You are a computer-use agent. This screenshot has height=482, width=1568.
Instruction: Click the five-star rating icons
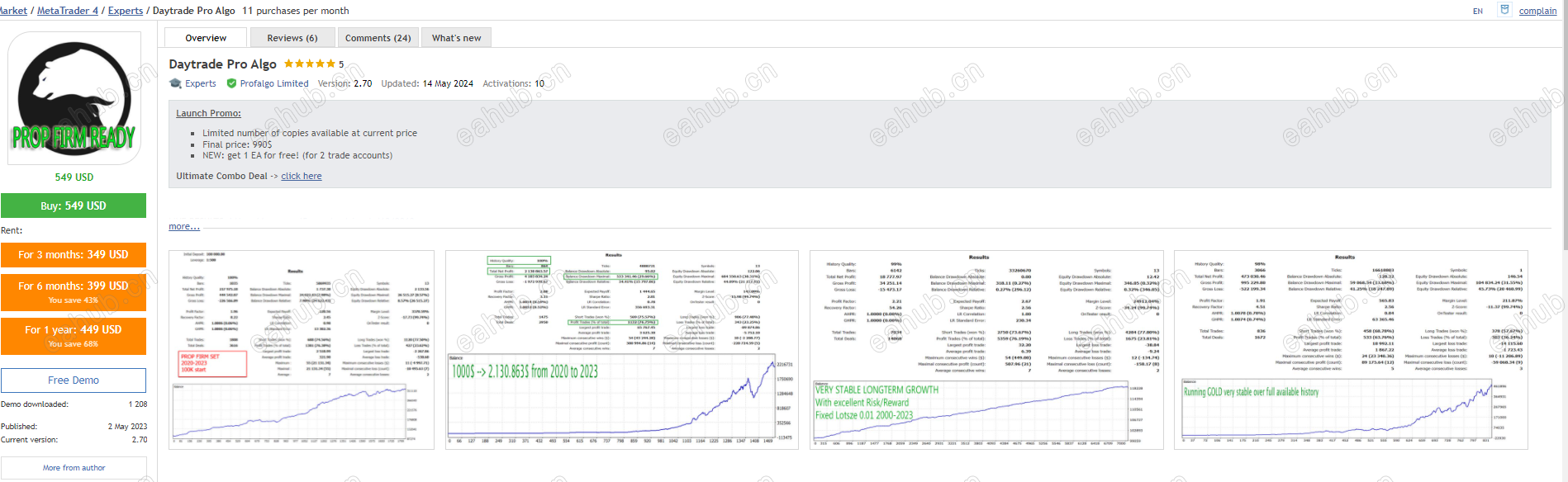[310, 64]
